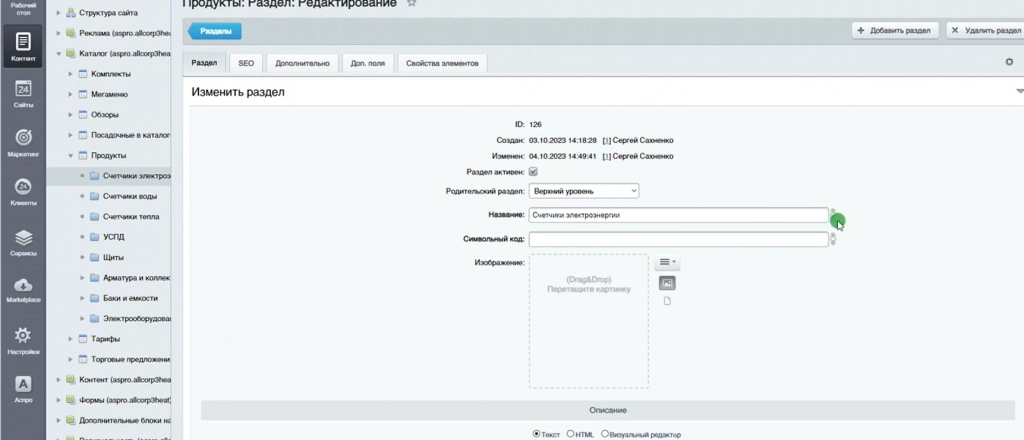
Task: Open image options menu icon
Action: pyautogui.click(x=667, y=262)
